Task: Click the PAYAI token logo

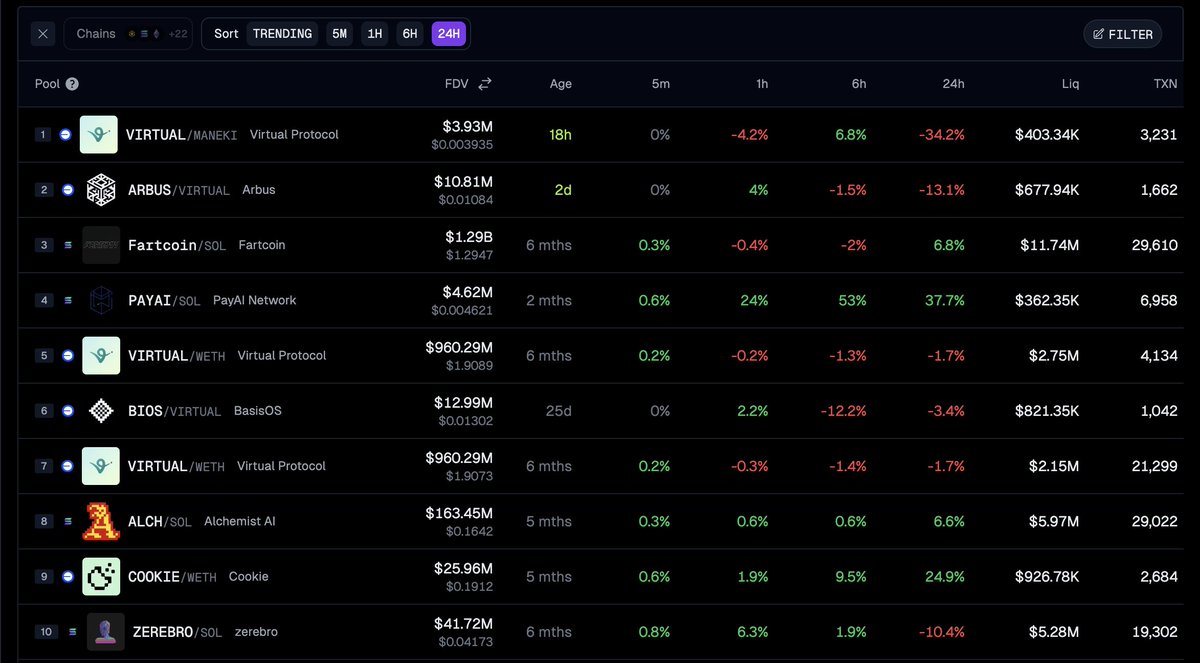Action: (x=101, y=300)
